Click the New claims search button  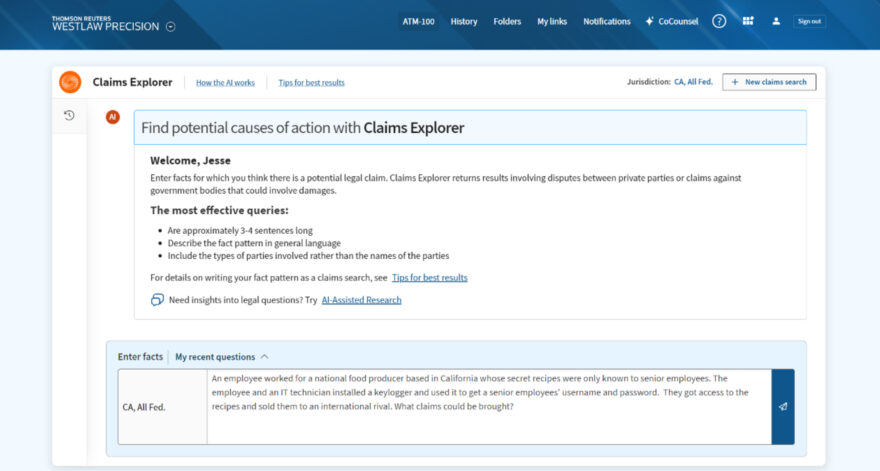769,82
